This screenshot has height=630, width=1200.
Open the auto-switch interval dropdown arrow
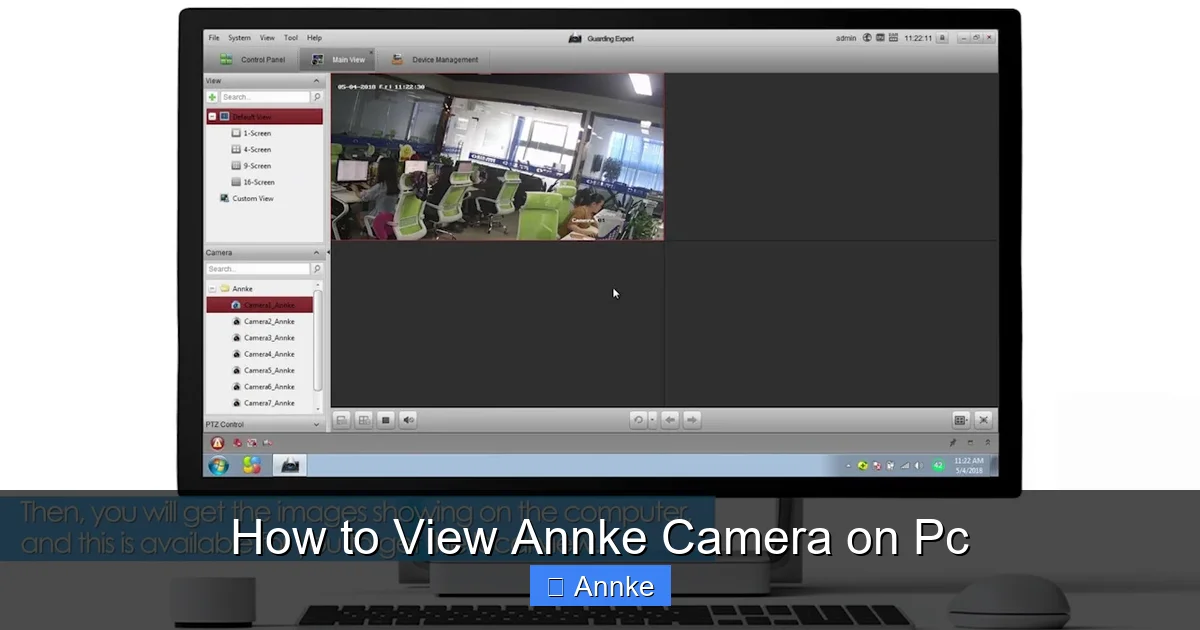click(x=652, y=420)
